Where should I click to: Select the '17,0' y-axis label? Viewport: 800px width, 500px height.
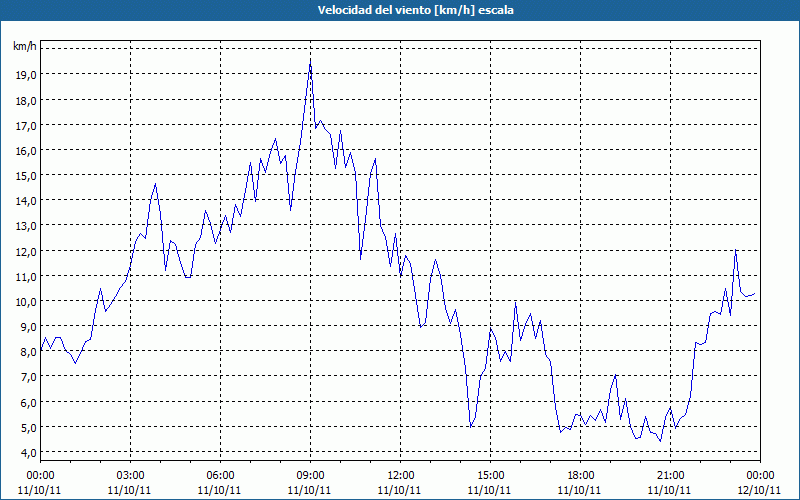27,126
